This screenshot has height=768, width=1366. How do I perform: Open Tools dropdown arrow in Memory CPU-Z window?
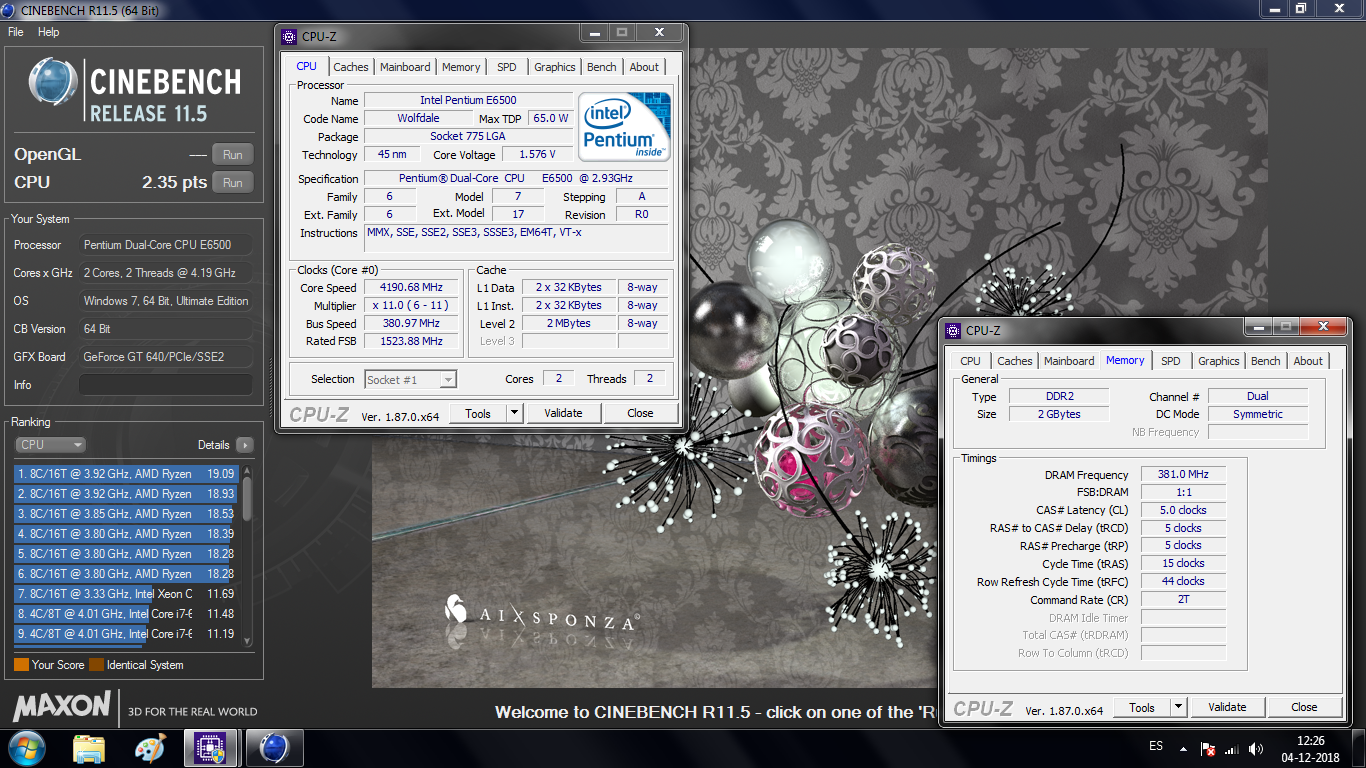pos(1179,707)
